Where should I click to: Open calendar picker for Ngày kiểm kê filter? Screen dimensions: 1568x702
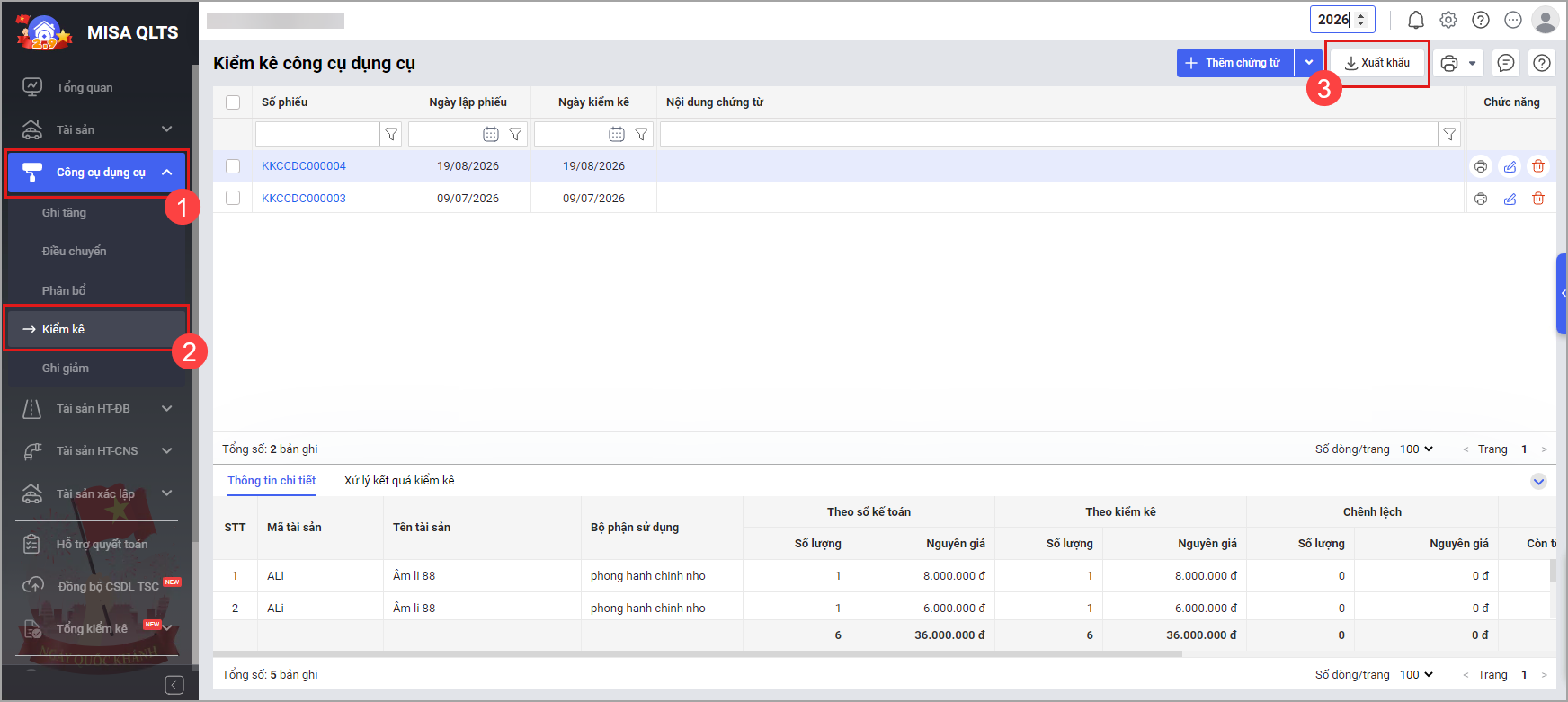pyautogui.click(x=616, y=134)
